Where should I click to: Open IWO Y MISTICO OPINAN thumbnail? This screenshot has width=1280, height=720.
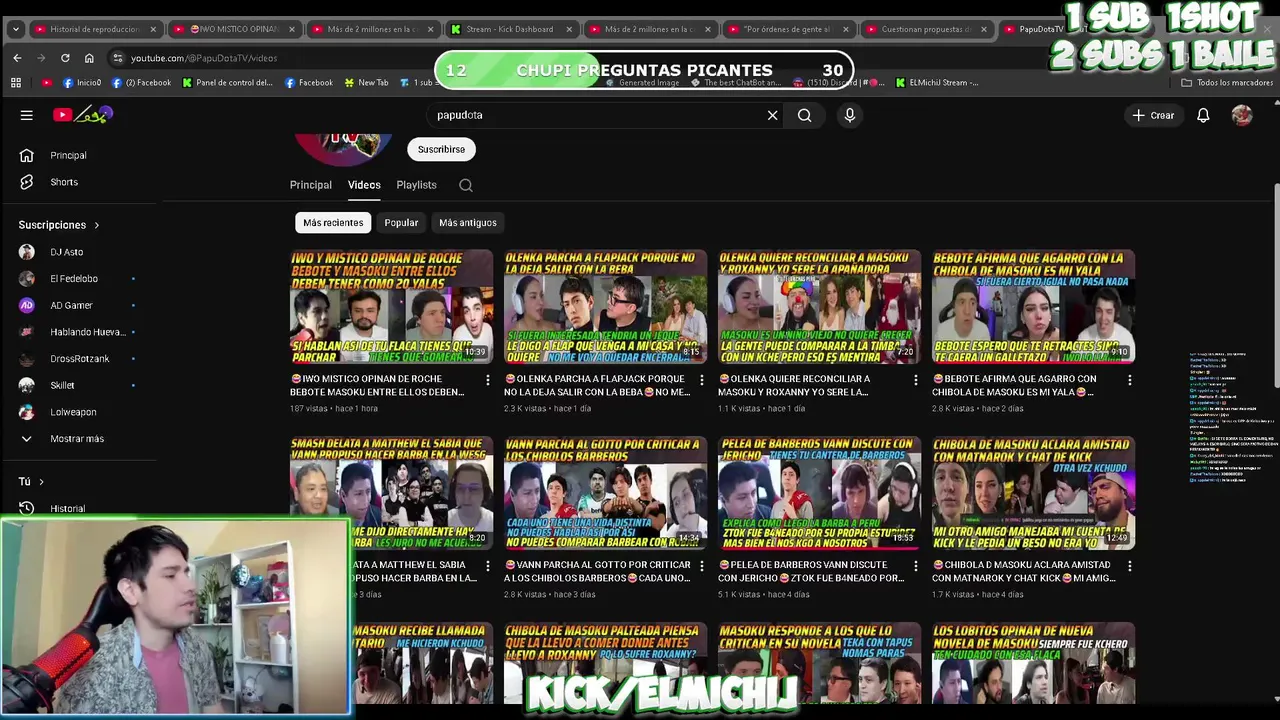[x=391, y=306]
